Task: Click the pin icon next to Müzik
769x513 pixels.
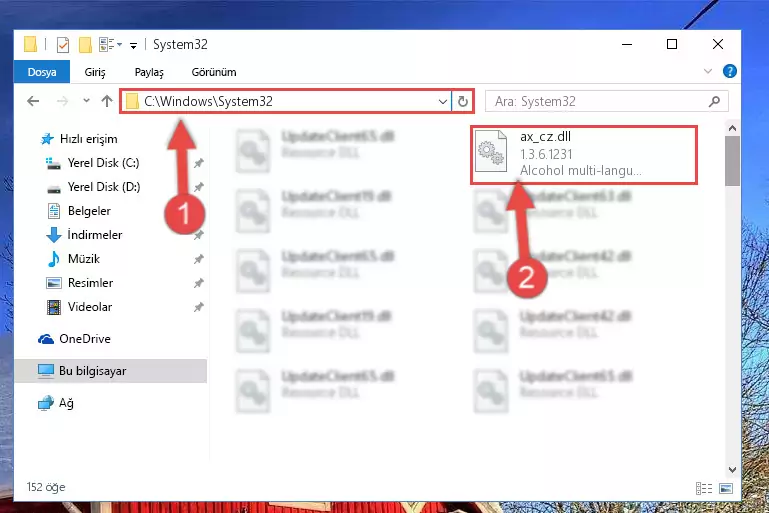Action: click(199, 259)
